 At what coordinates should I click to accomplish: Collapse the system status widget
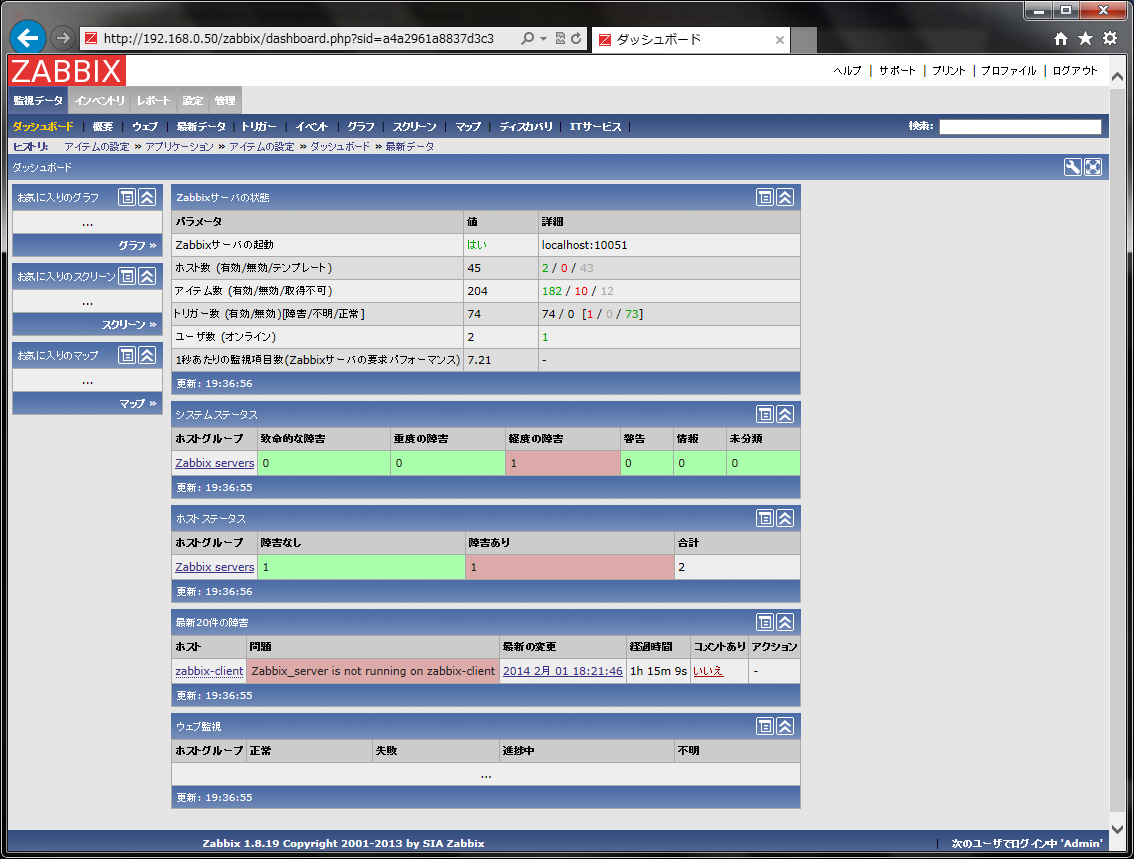(785, 414)
